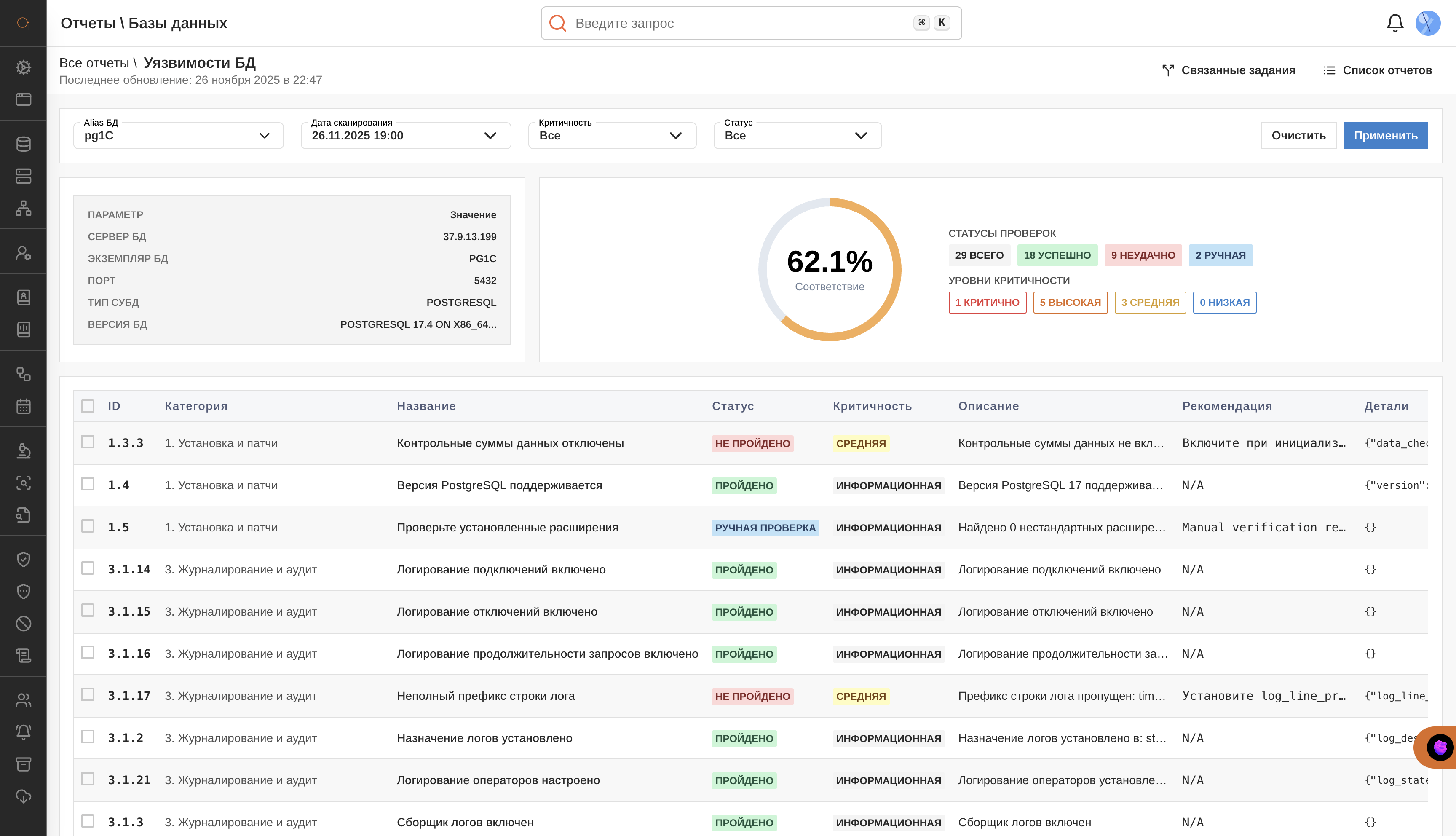Expand the Дата сканирования dropdown
This screenshot has width=1456, height=836.
(406, 136)
